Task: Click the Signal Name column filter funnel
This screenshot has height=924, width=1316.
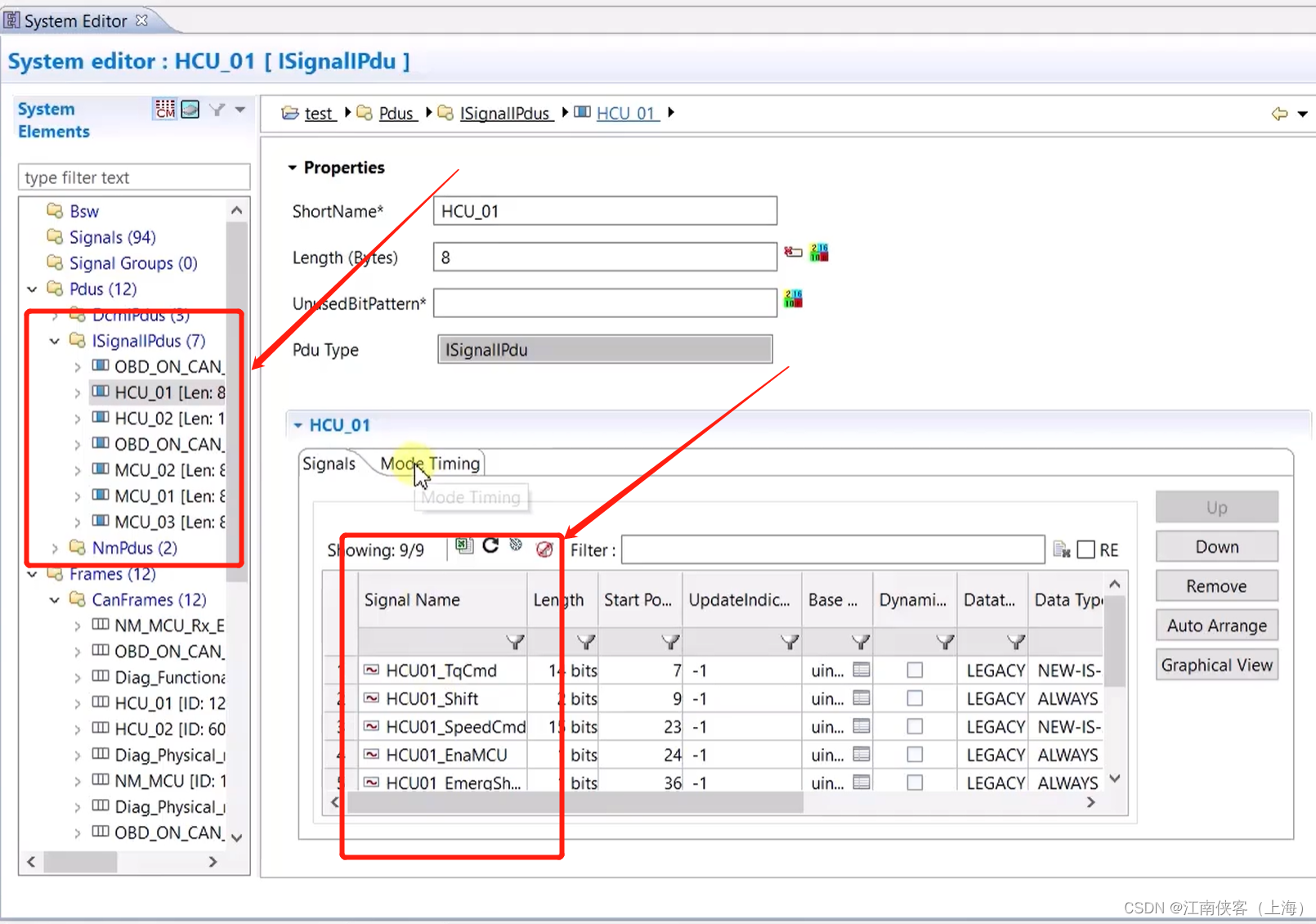Action: [x=515, y=642]
